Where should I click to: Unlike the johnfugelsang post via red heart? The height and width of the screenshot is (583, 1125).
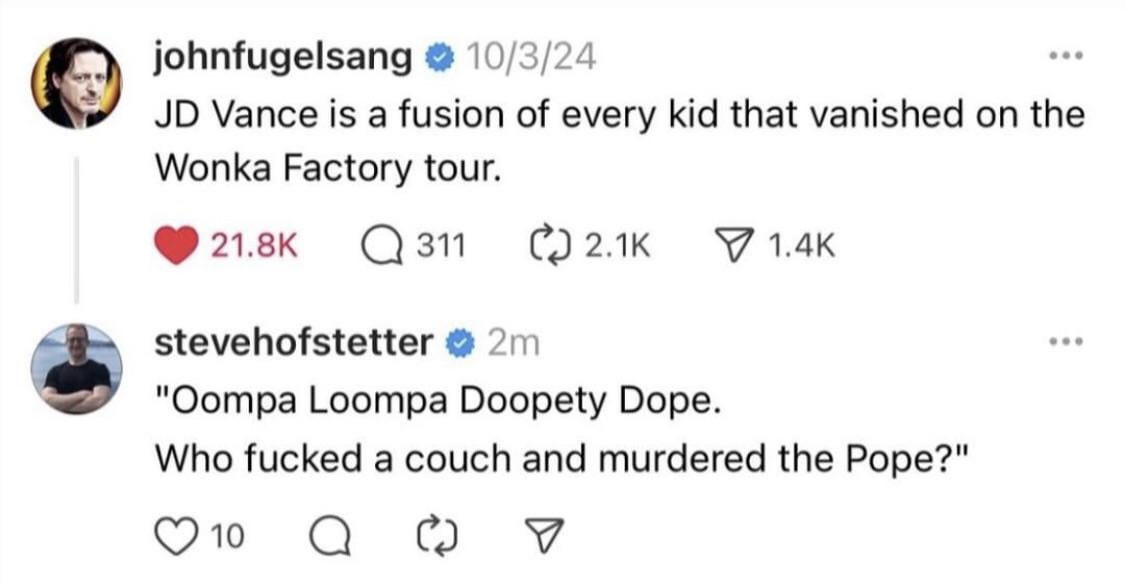[178, 244]
